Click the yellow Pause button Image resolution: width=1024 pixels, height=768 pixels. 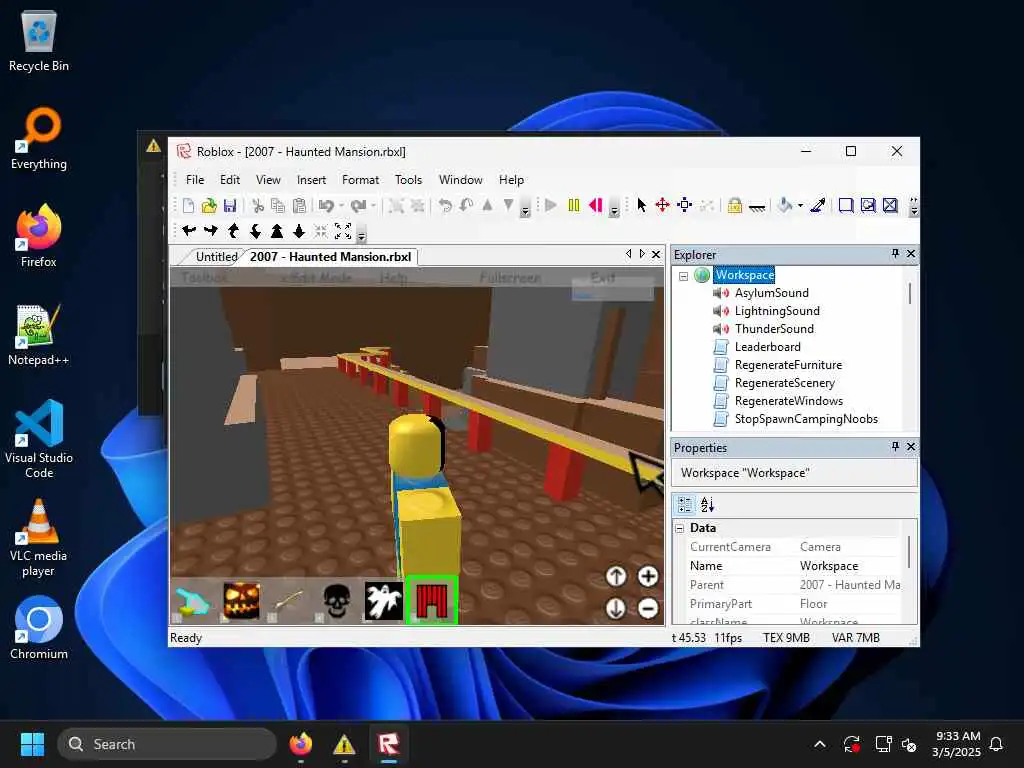tap(573, 206)
